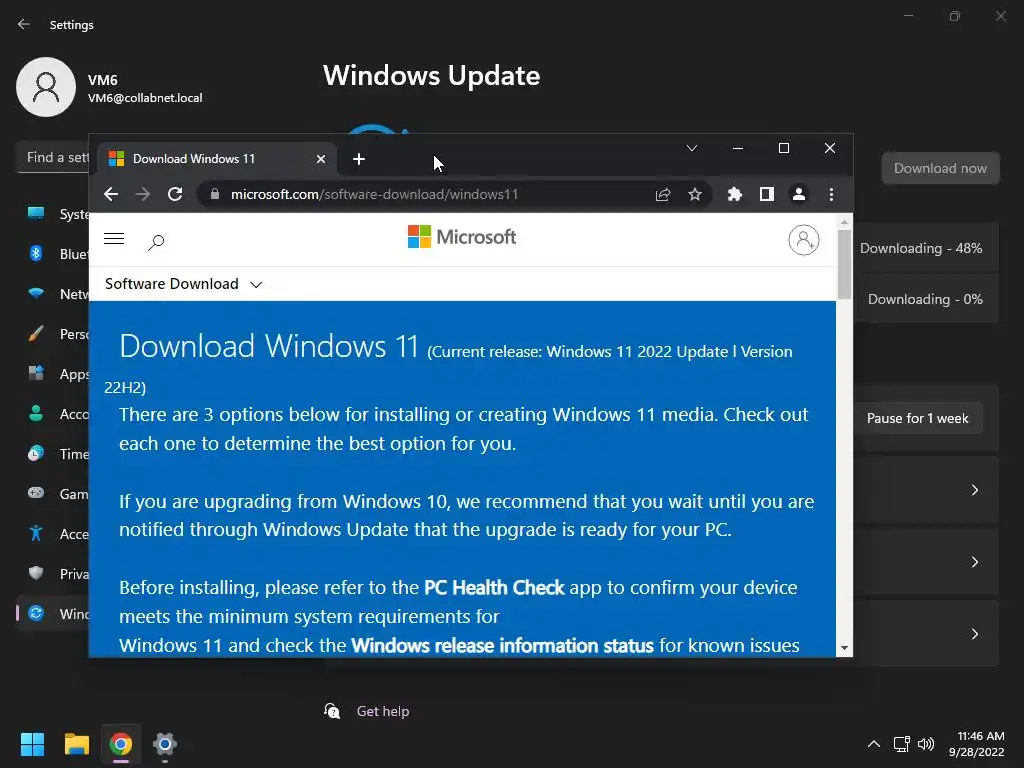Open Accessibility category in Settings sidebar
Viewport: 1024px width, 768px height.
(53, 534)
